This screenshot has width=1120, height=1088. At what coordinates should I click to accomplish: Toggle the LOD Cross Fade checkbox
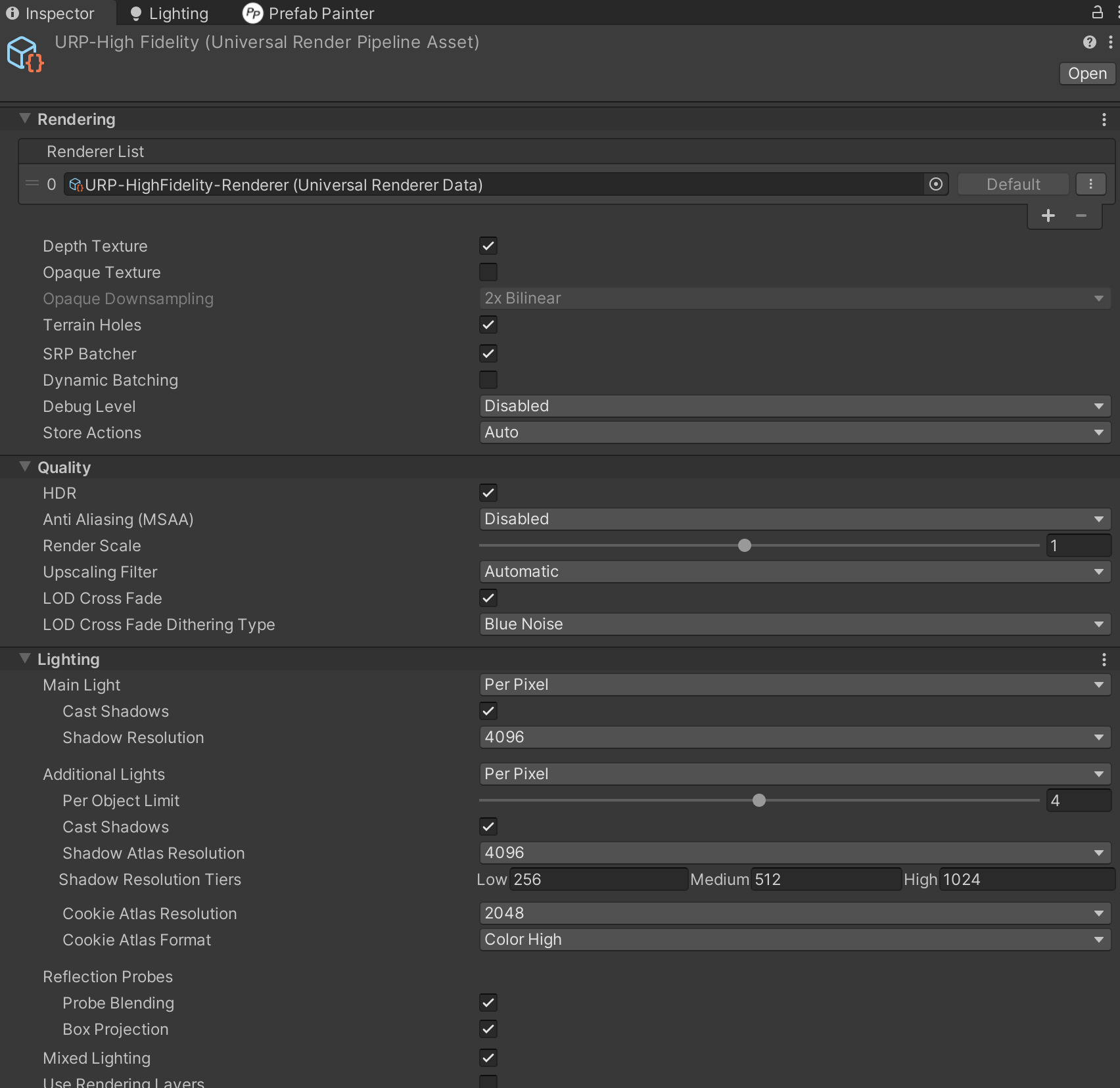pyautogui.click(x=488, y=598)
